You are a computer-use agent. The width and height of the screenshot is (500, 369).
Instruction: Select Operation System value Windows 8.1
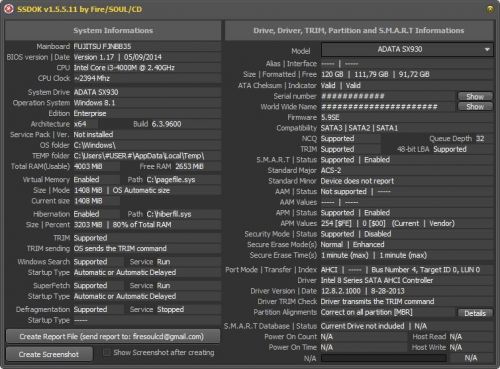[94, 103]
